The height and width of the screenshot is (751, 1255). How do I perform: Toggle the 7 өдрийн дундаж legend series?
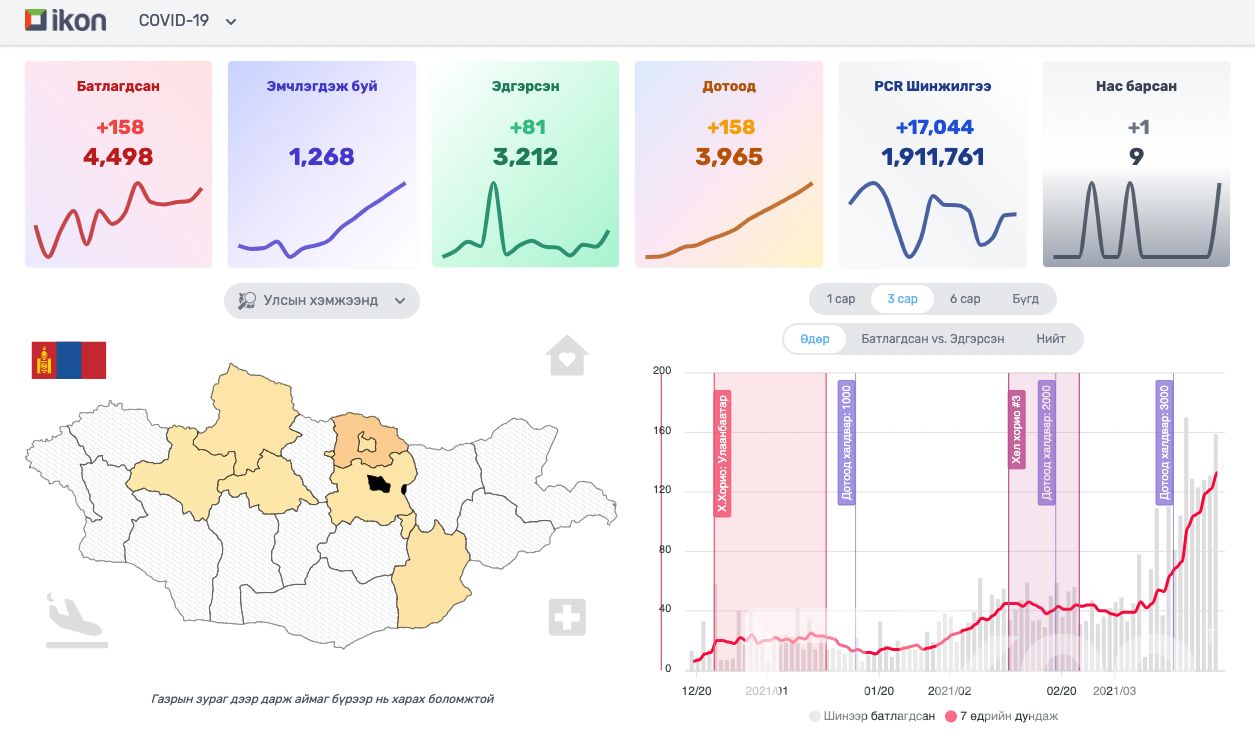(x=1001, y=716)
